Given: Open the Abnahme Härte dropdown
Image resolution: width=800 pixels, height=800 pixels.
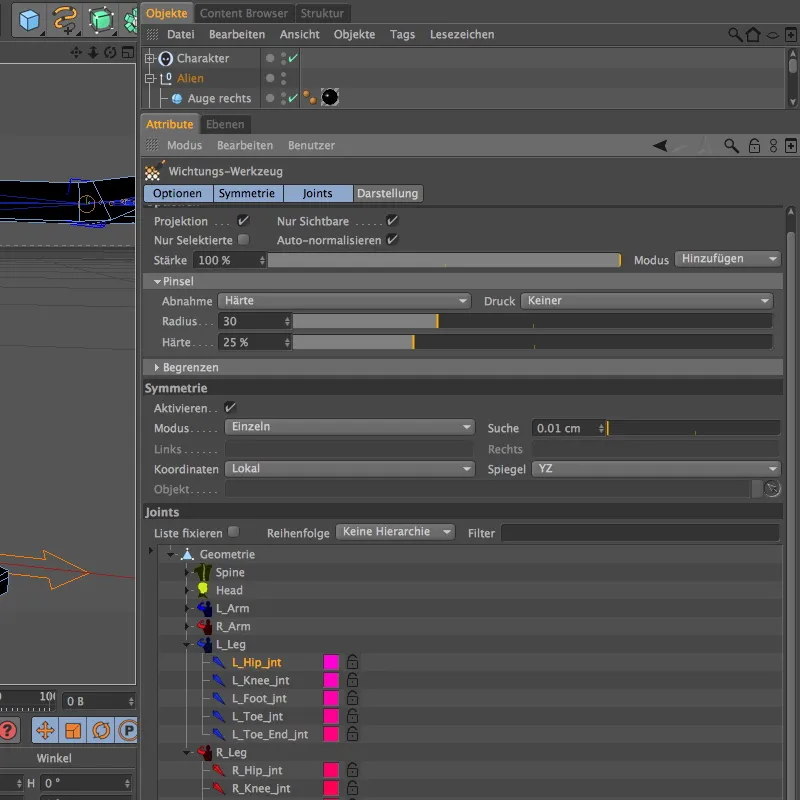Looking at the screenshot, I should click(x=344, y=301).
